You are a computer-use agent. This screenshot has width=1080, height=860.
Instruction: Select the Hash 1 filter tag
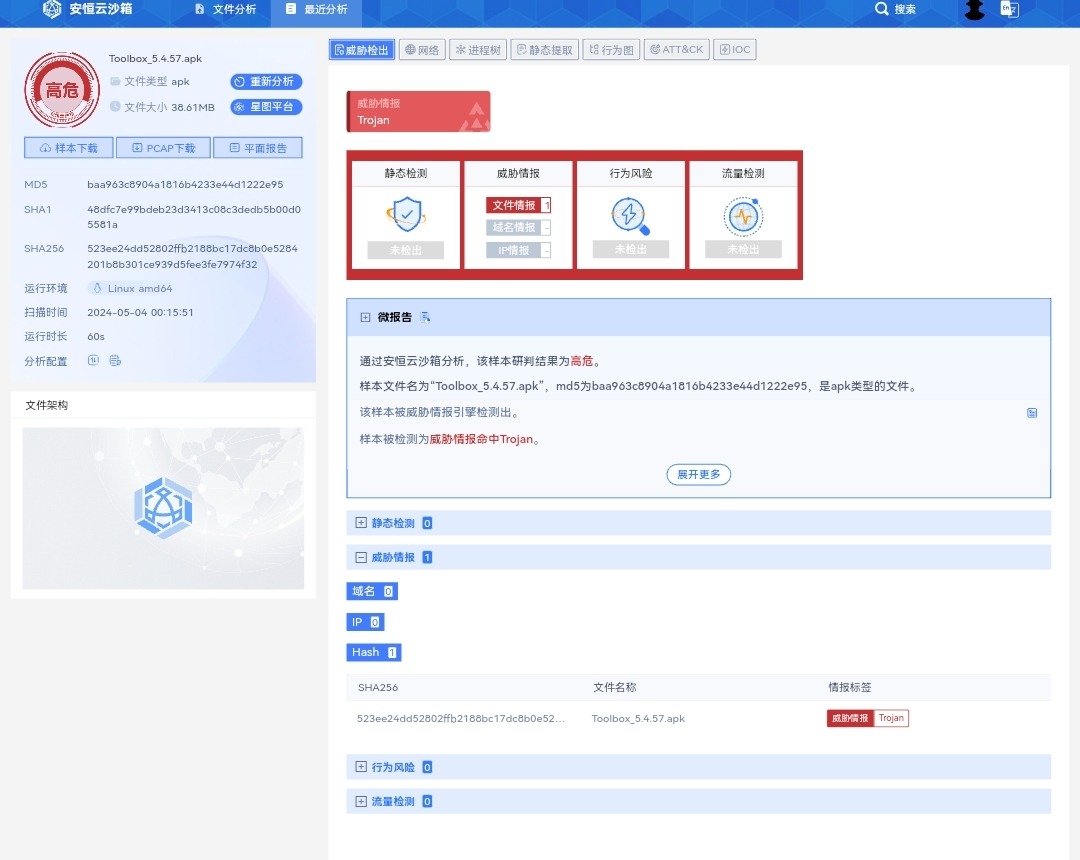374,652
